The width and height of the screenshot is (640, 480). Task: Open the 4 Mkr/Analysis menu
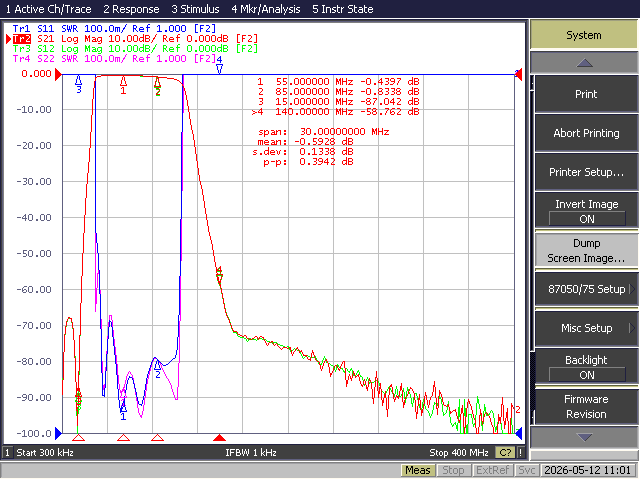click(266, 9)
